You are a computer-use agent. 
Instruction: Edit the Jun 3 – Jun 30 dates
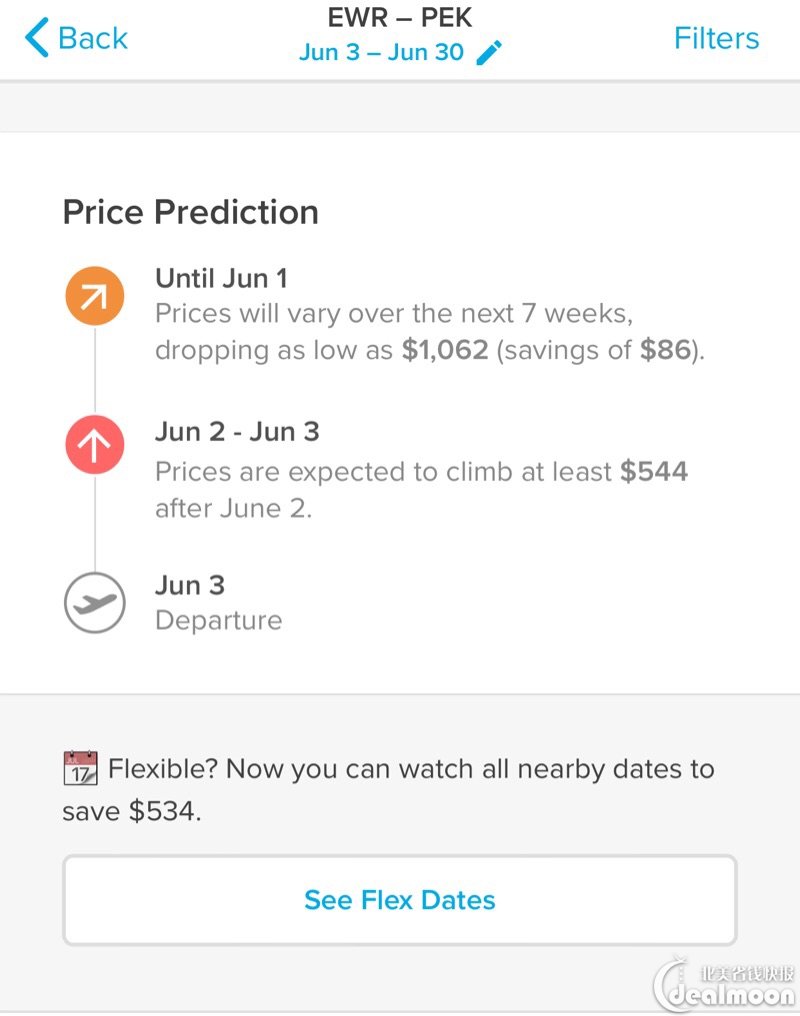pos(382,52)
